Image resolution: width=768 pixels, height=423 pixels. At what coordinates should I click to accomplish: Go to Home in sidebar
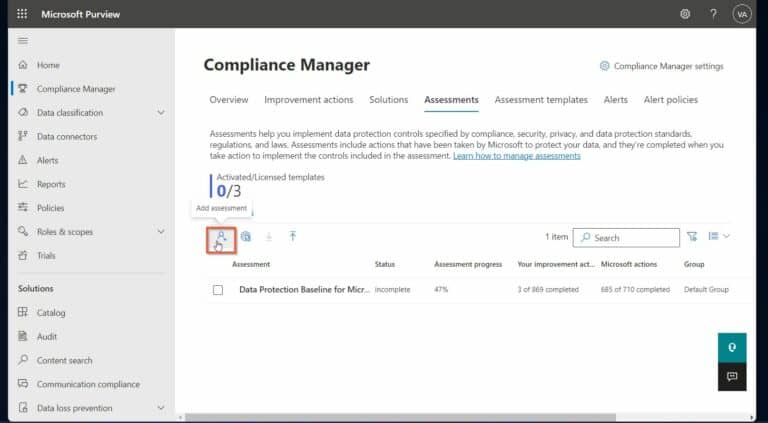pyautogui.click(x=48, y=65)
